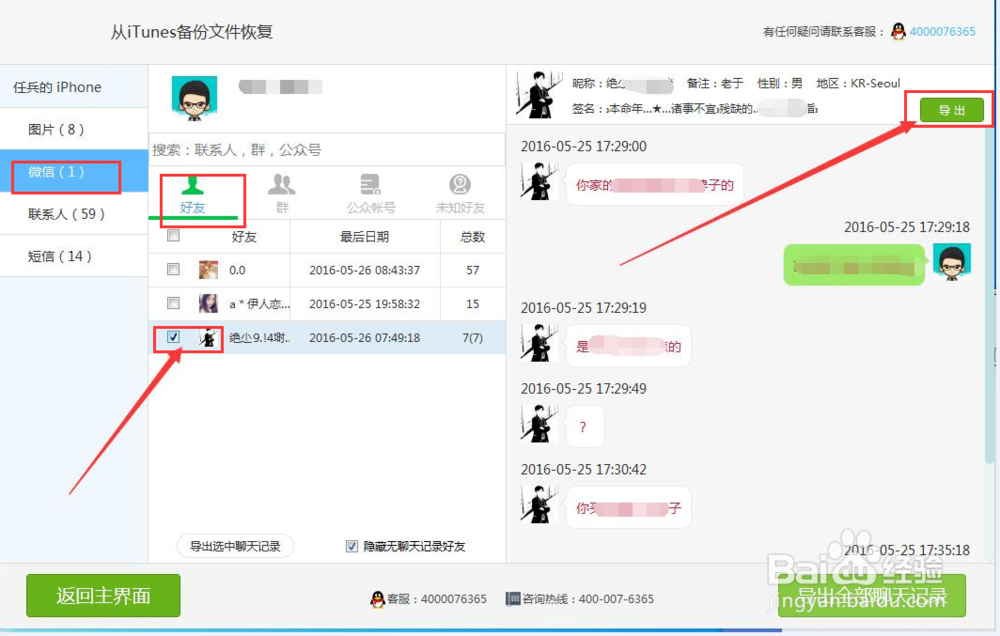Click my avatar beside green message bubble
Image resolution: width=1000 pixels, height=636 pixels.
952,262
